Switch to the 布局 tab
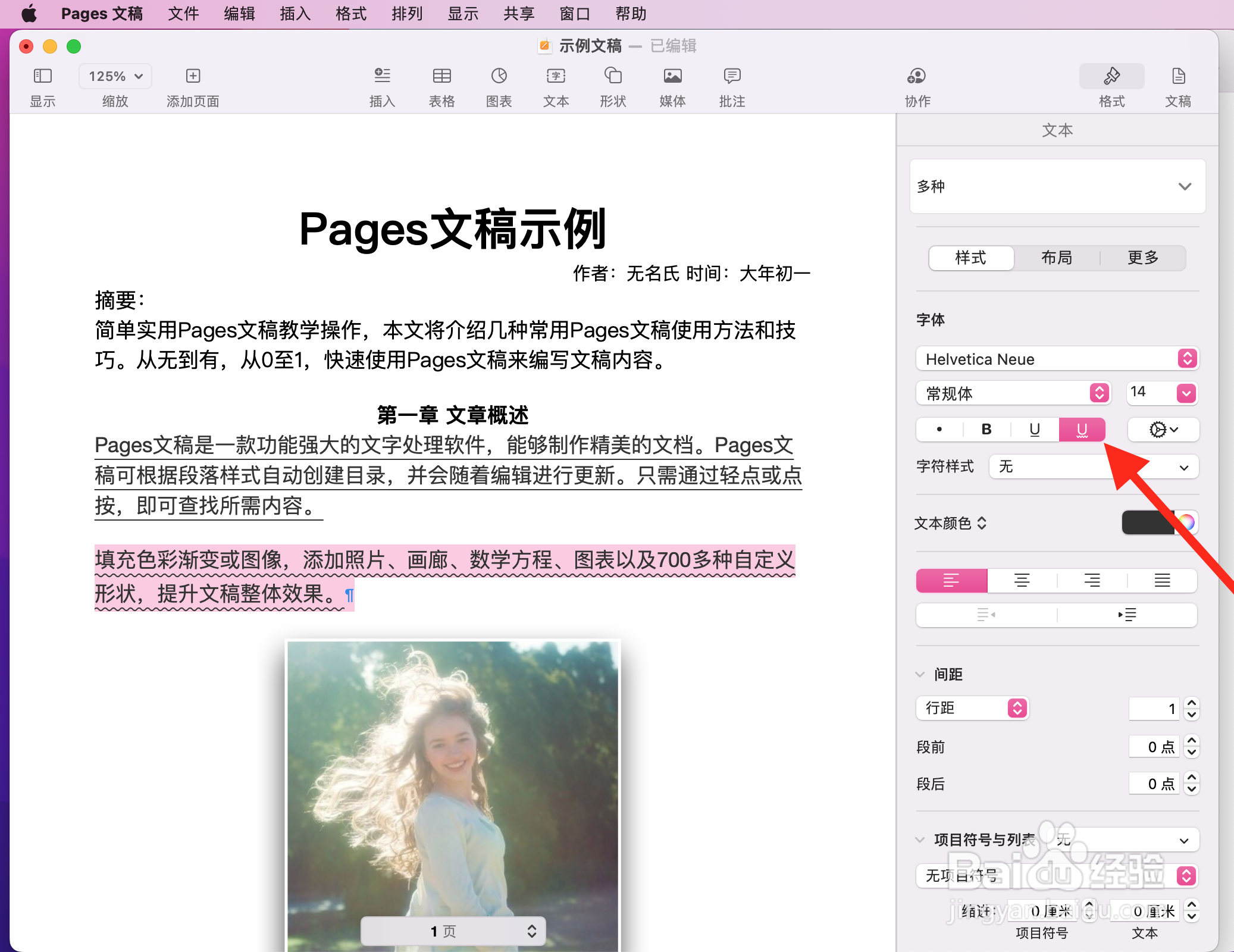 [x=1057, y=258]
